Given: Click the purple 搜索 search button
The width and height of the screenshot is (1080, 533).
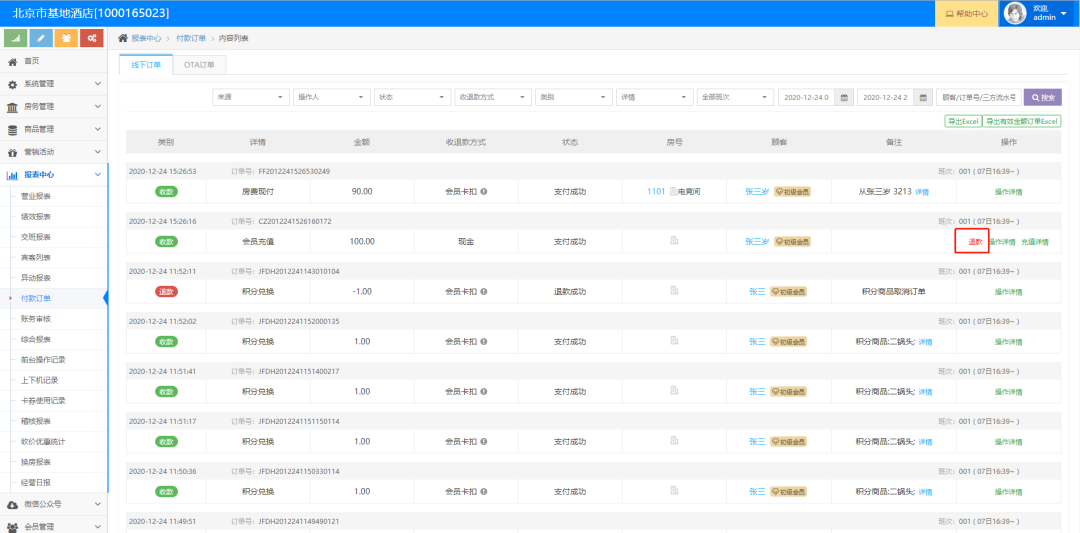Looking at the screenshot, I should click(x=1043, y=97).
